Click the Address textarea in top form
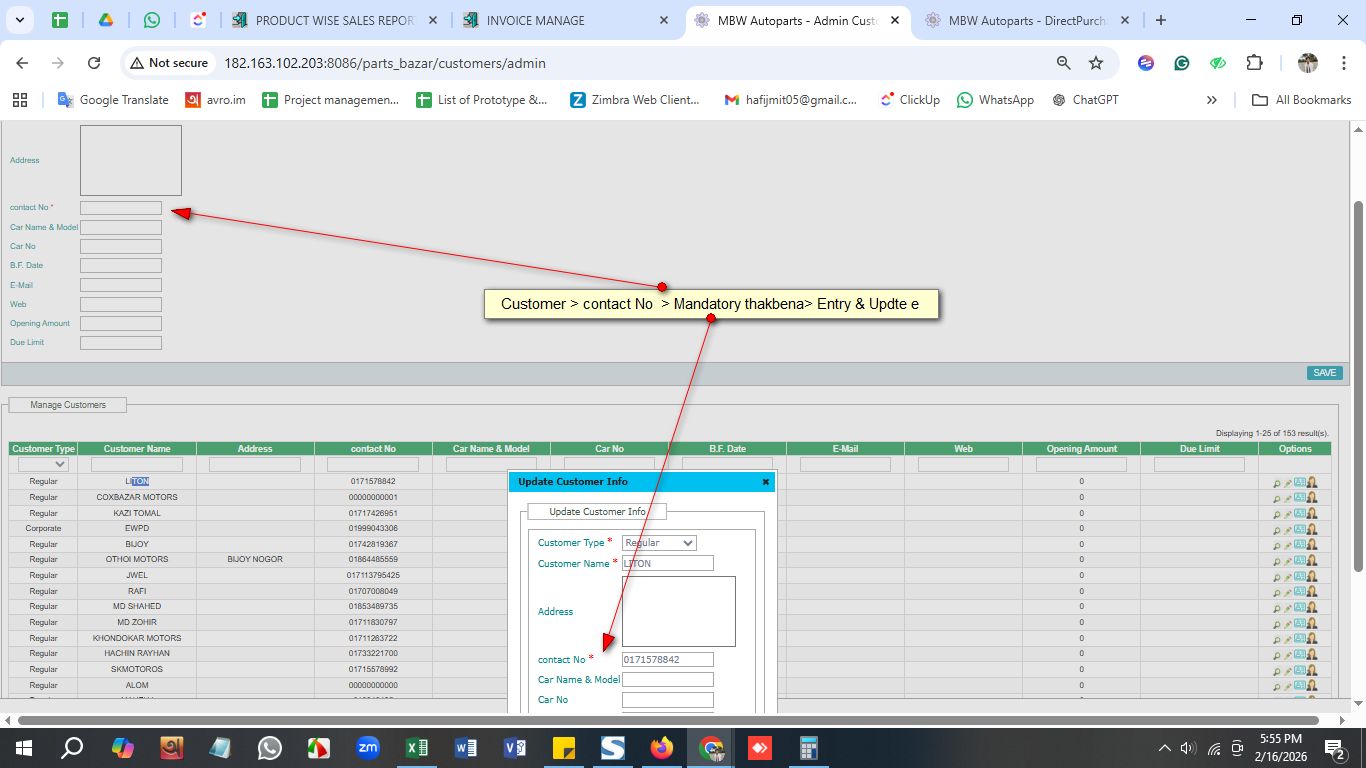Screen dimensions: 1366x768 pyautogui.click(x=131, y=160)
